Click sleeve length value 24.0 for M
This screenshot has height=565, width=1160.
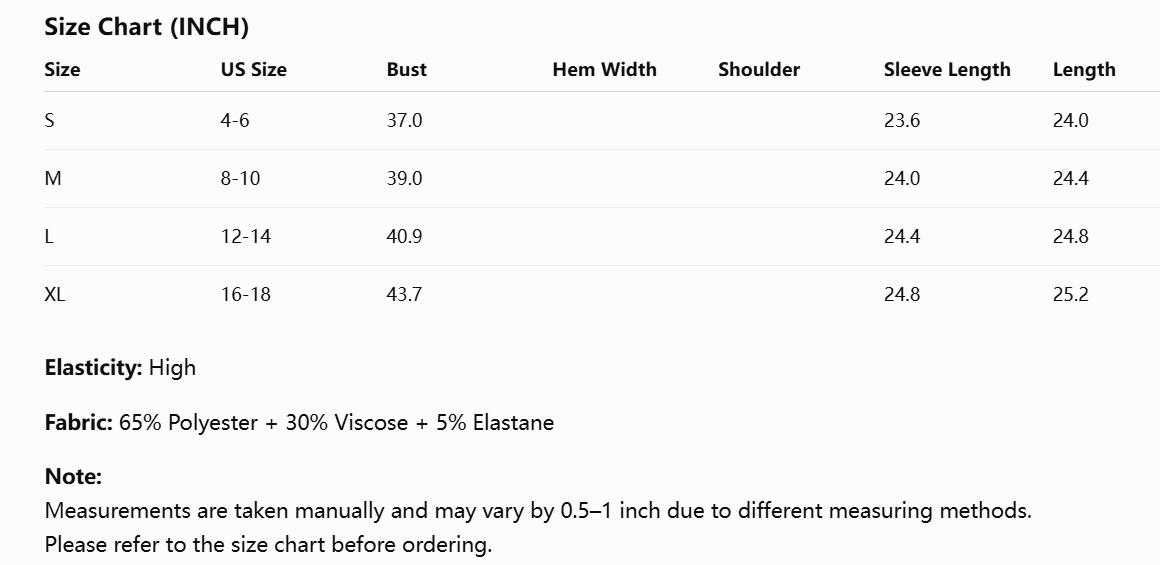pos(902,178)
